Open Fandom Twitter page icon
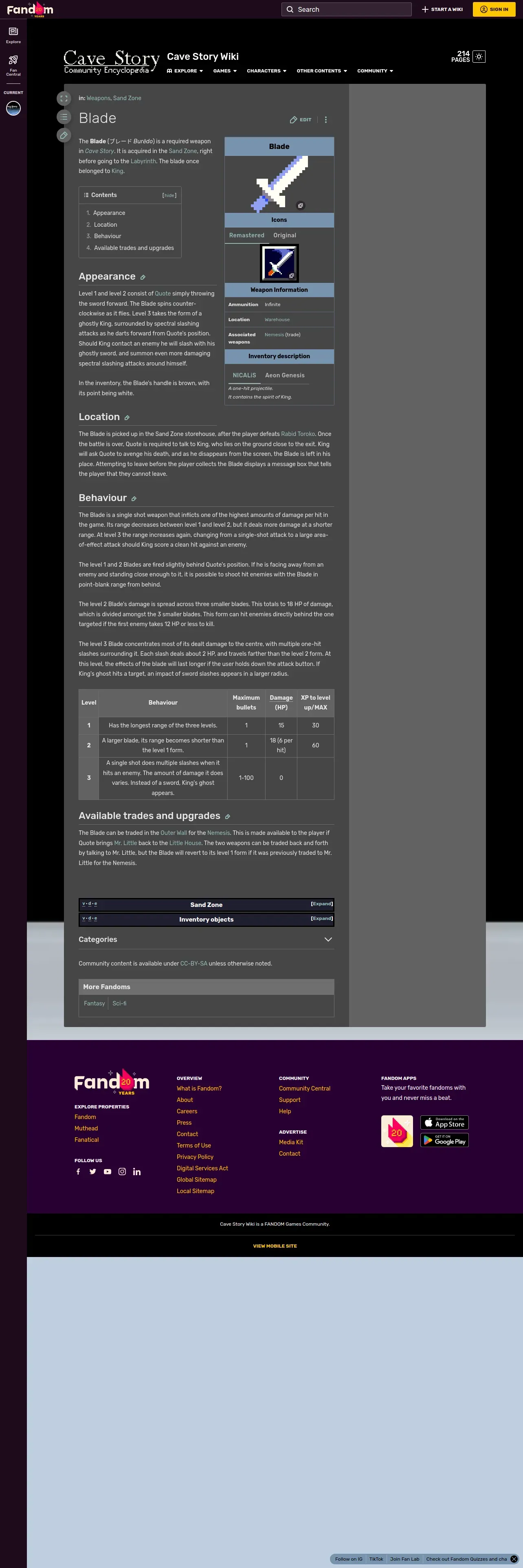 tap(92, 1172)
